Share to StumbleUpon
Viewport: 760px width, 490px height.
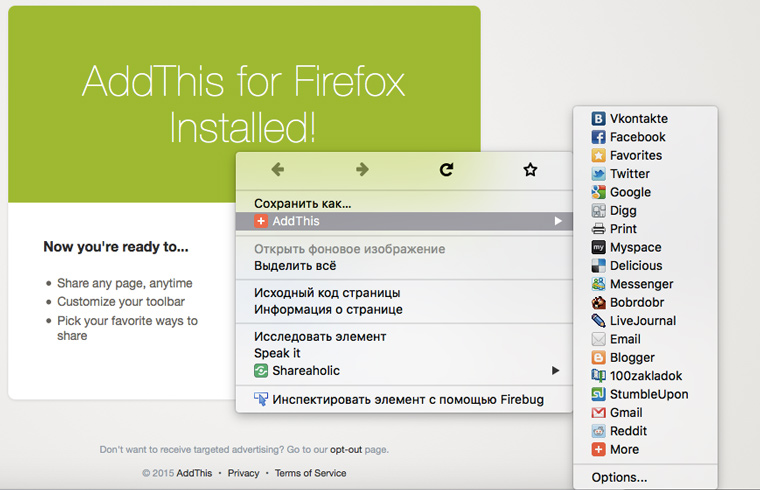[x=645, y=395]
